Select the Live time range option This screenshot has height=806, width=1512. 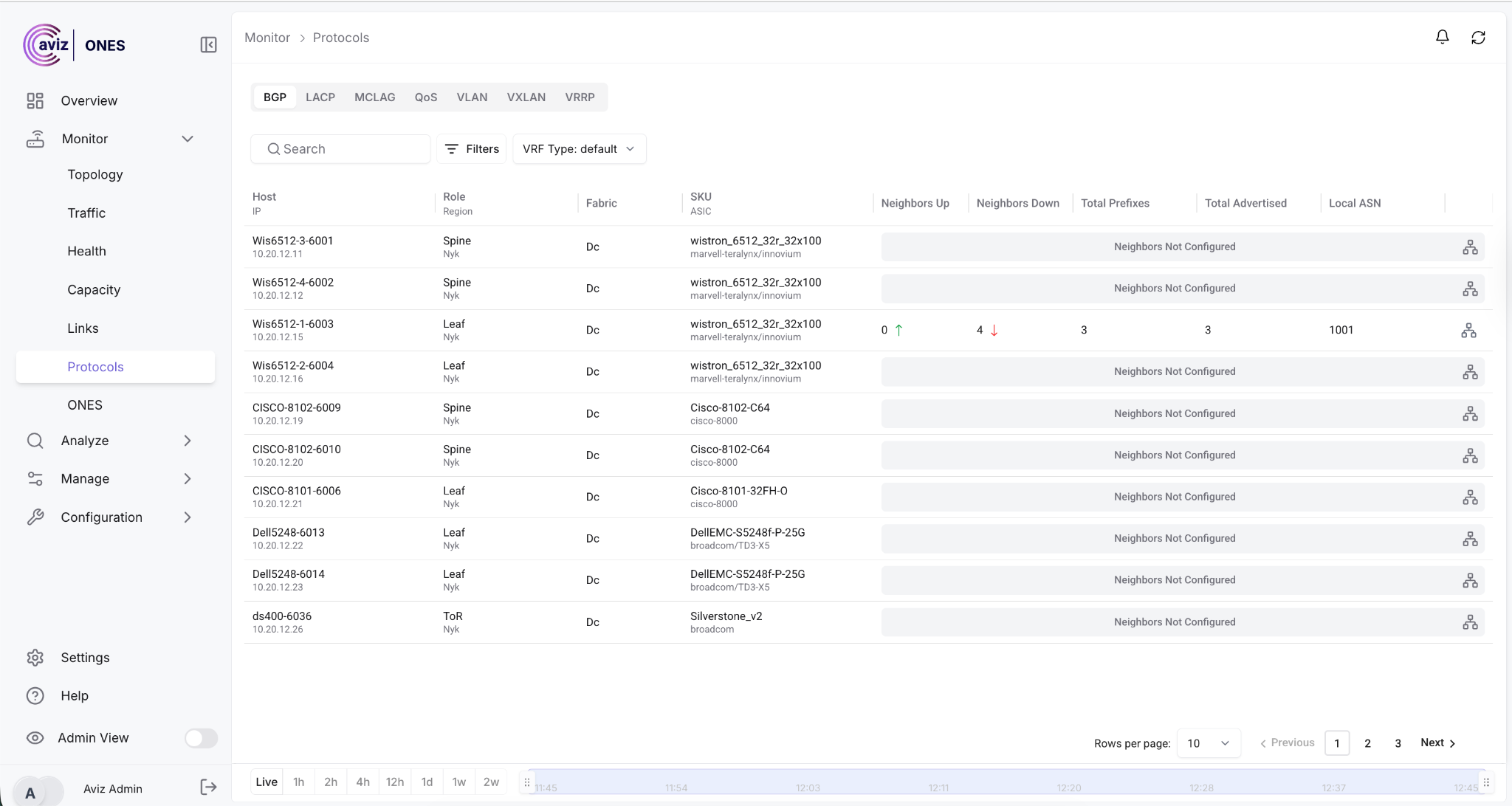tap(267, 782)
